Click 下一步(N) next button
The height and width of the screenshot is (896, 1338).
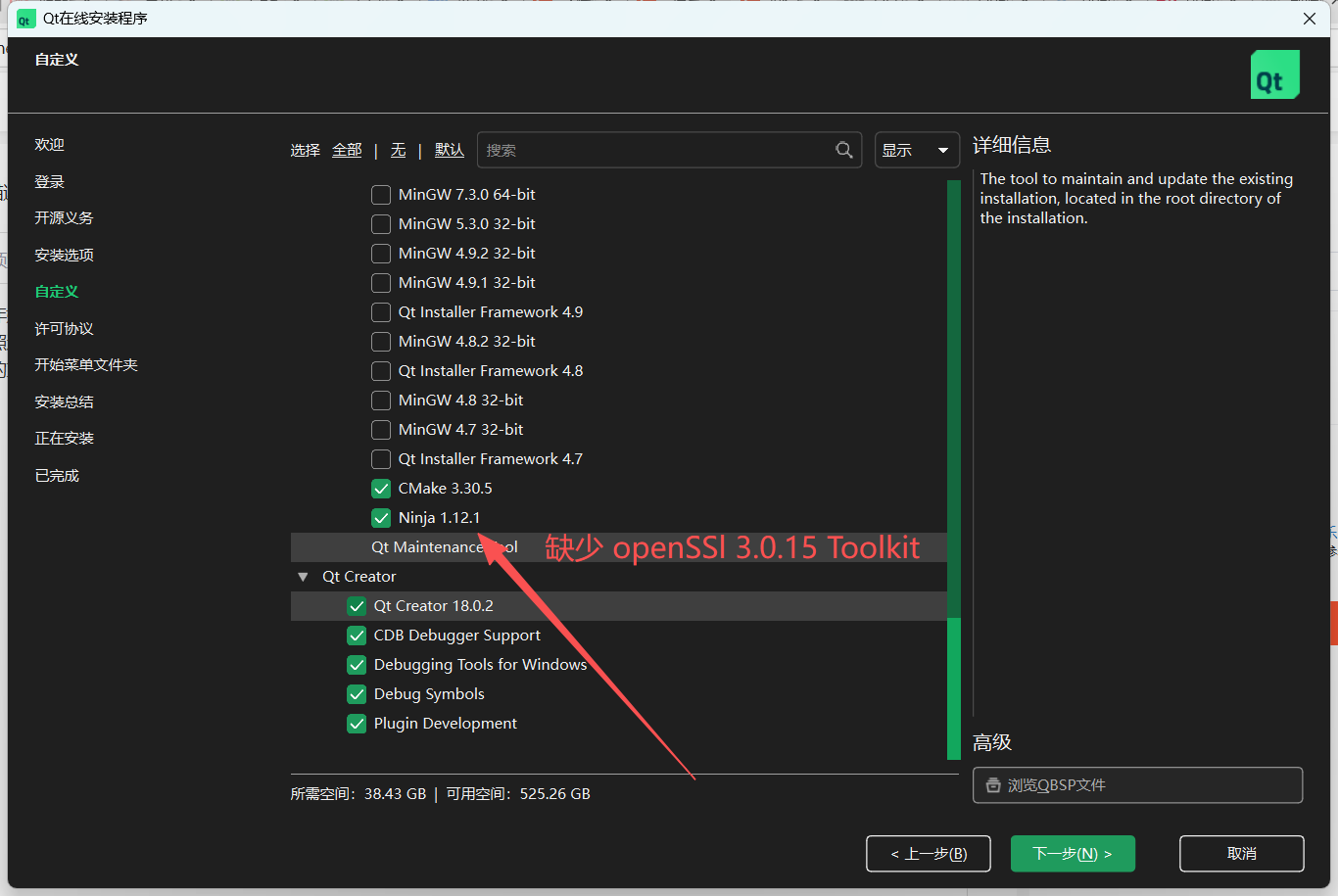tap(1073, 854)
